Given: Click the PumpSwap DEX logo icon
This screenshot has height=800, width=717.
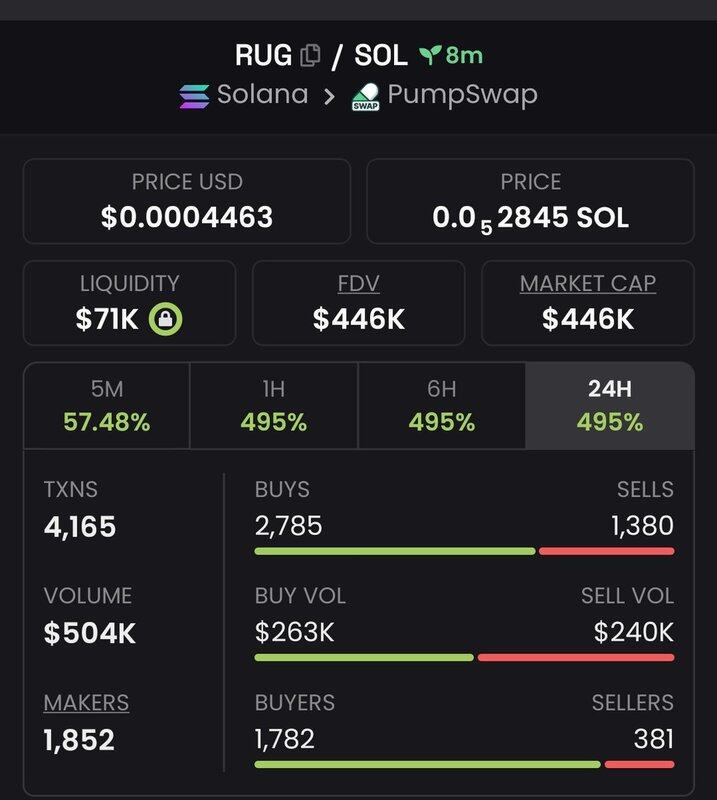Looking at the screenshot, I should pos(365,97).
